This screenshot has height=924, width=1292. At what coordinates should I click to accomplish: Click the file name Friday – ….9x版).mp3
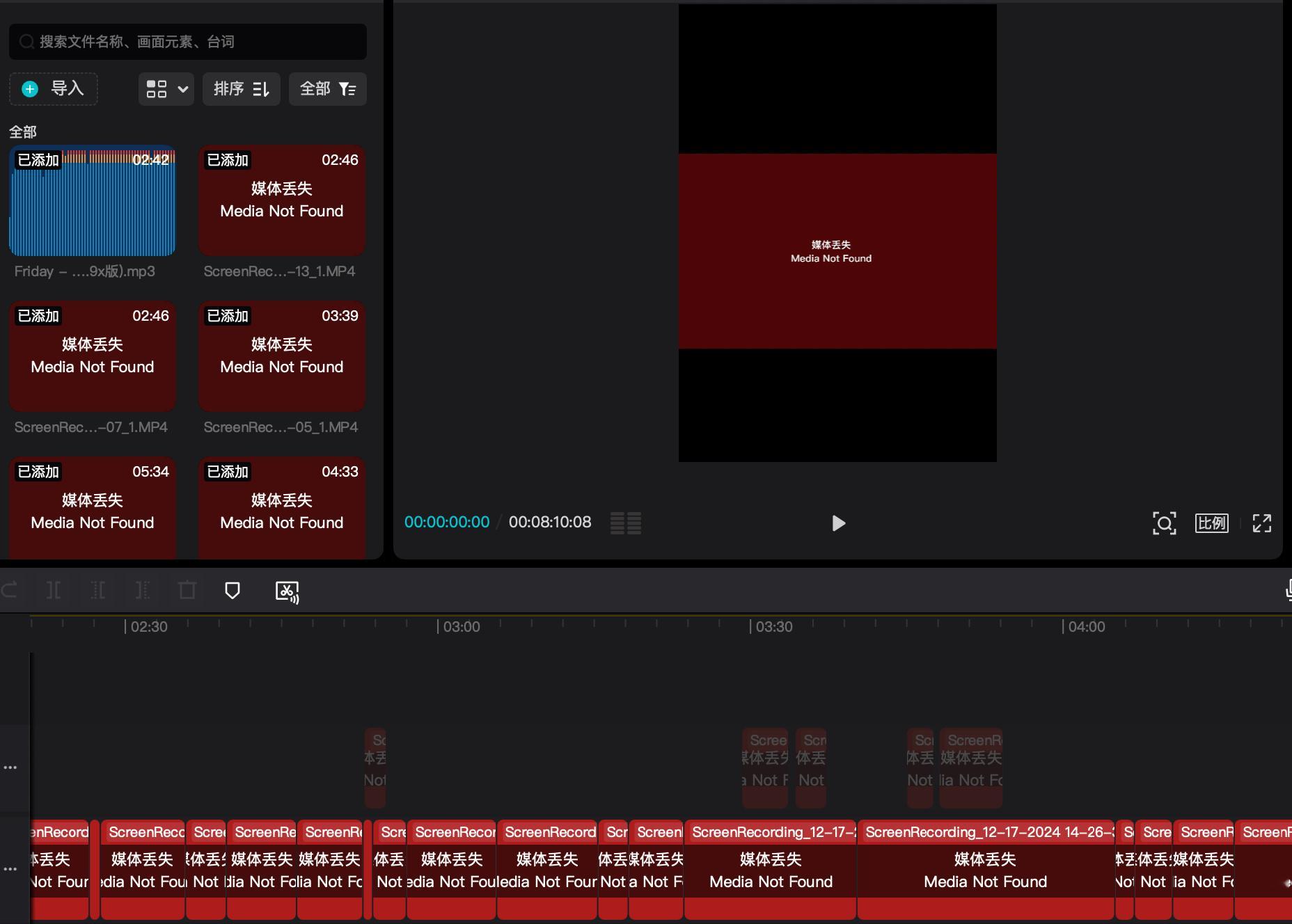[85, 271]
